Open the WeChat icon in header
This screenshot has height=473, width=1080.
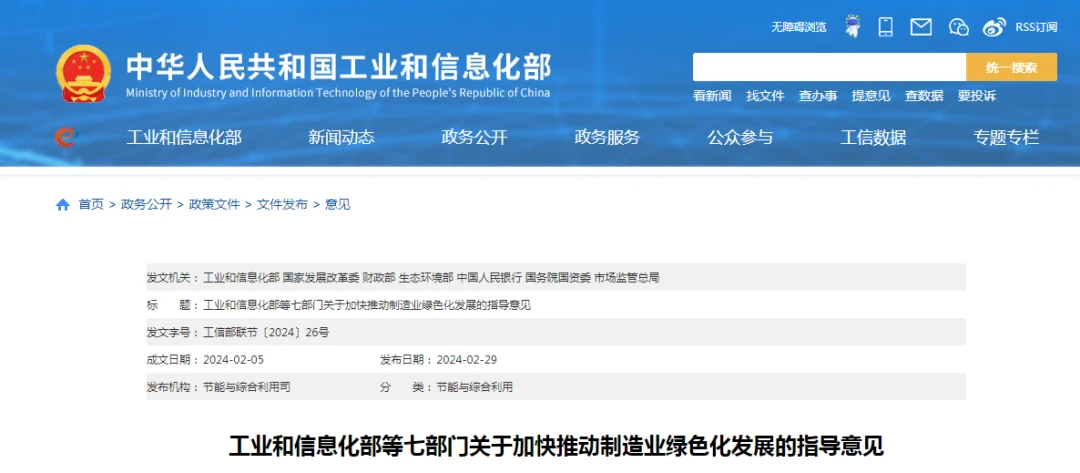958,27
